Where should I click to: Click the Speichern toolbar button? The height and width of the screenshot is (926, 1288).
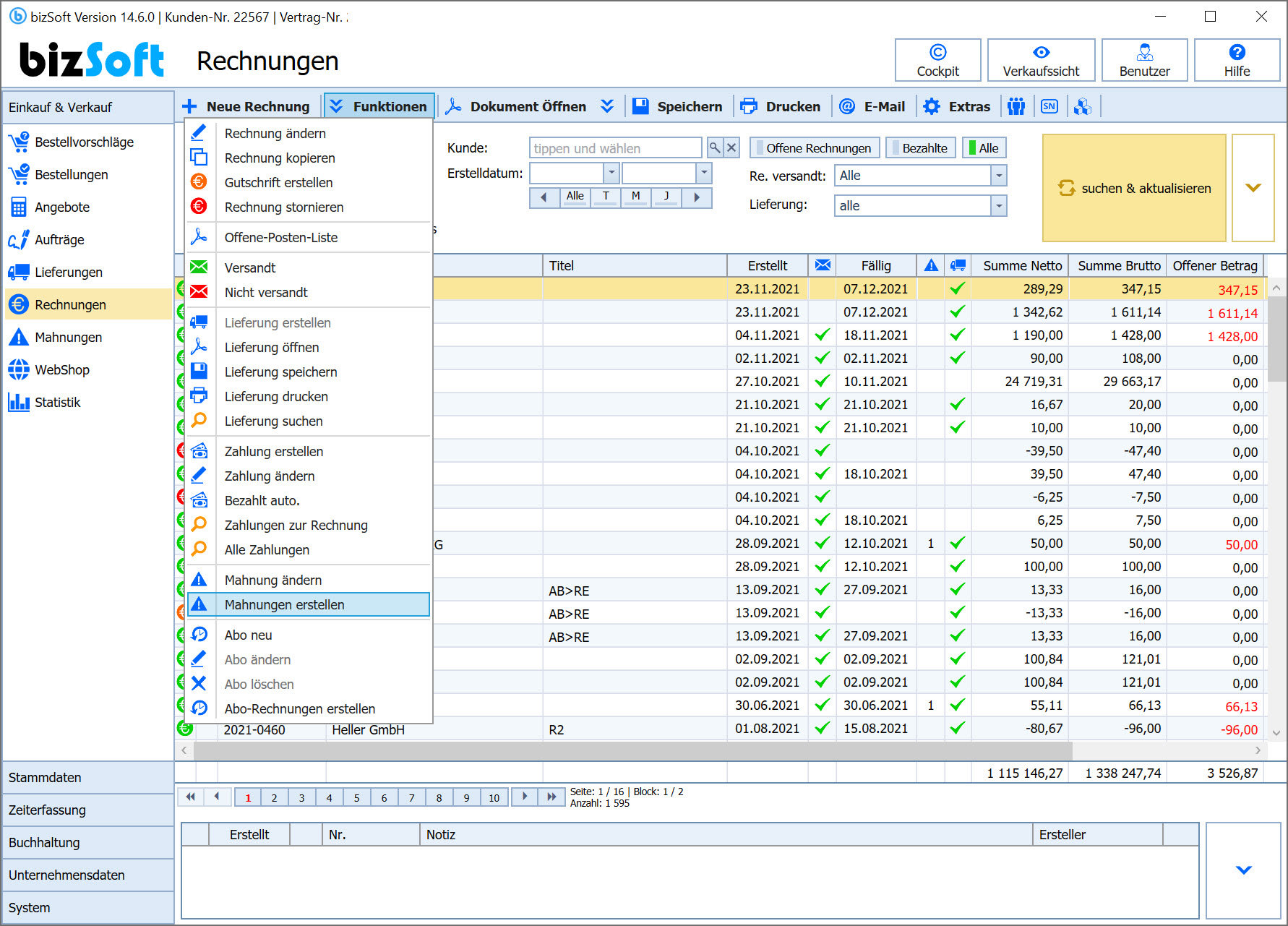[677, 106]
